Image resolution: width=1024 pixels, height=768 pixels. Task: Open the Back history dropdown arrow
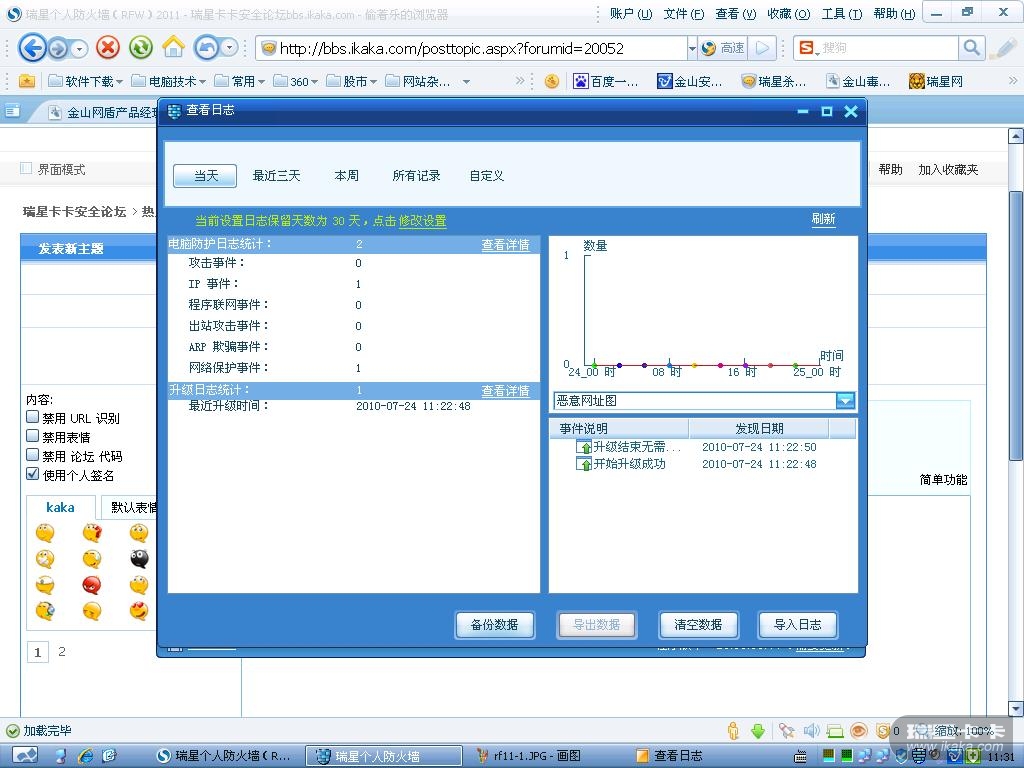point(79,49)
